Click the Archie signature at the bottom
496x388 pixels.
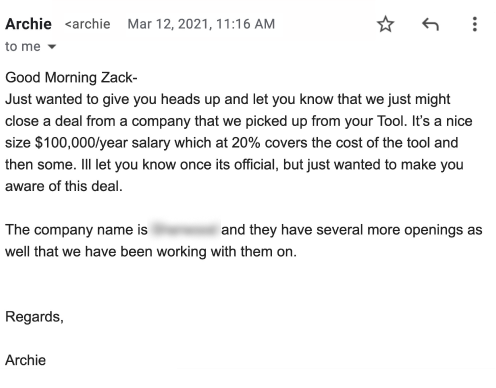click(25, 360)
